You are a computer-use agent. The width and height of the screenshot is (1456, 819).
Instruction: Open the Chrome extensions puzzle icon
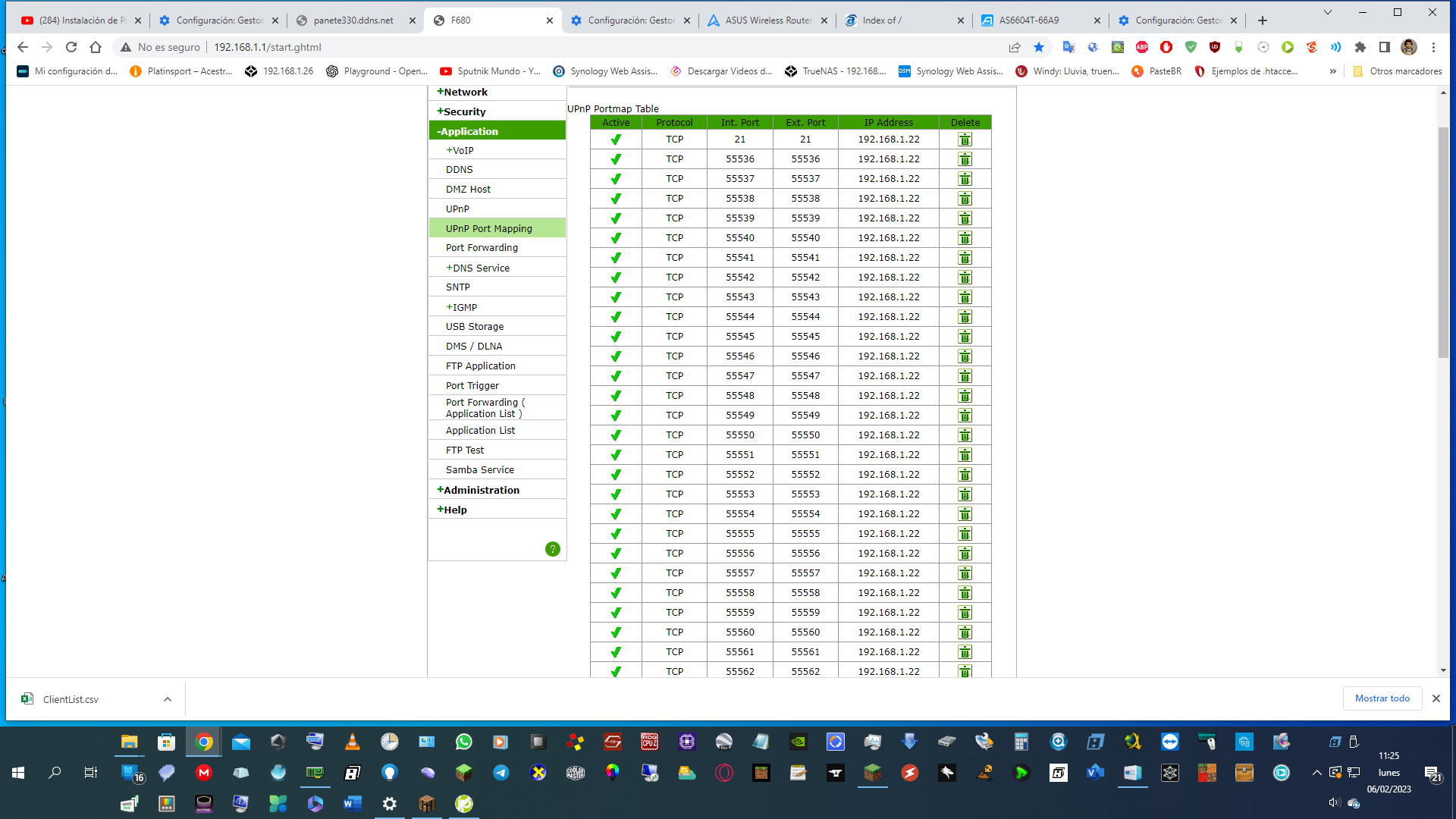click(1360, 47)
